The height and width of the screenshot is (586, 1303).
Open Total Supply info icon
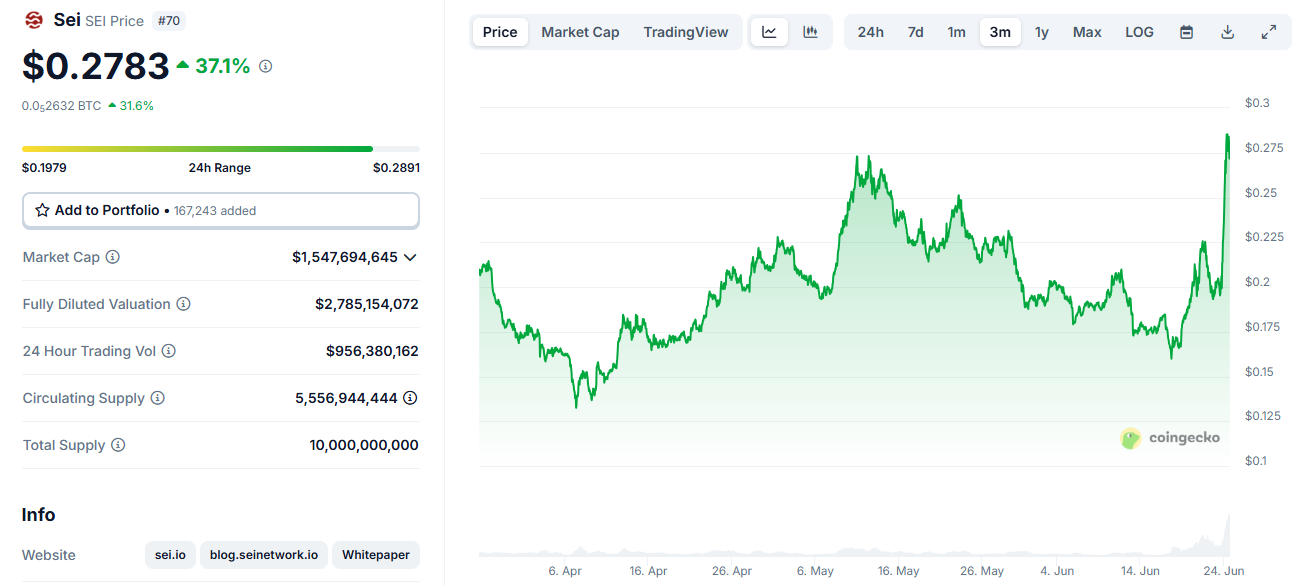(118, 445)
